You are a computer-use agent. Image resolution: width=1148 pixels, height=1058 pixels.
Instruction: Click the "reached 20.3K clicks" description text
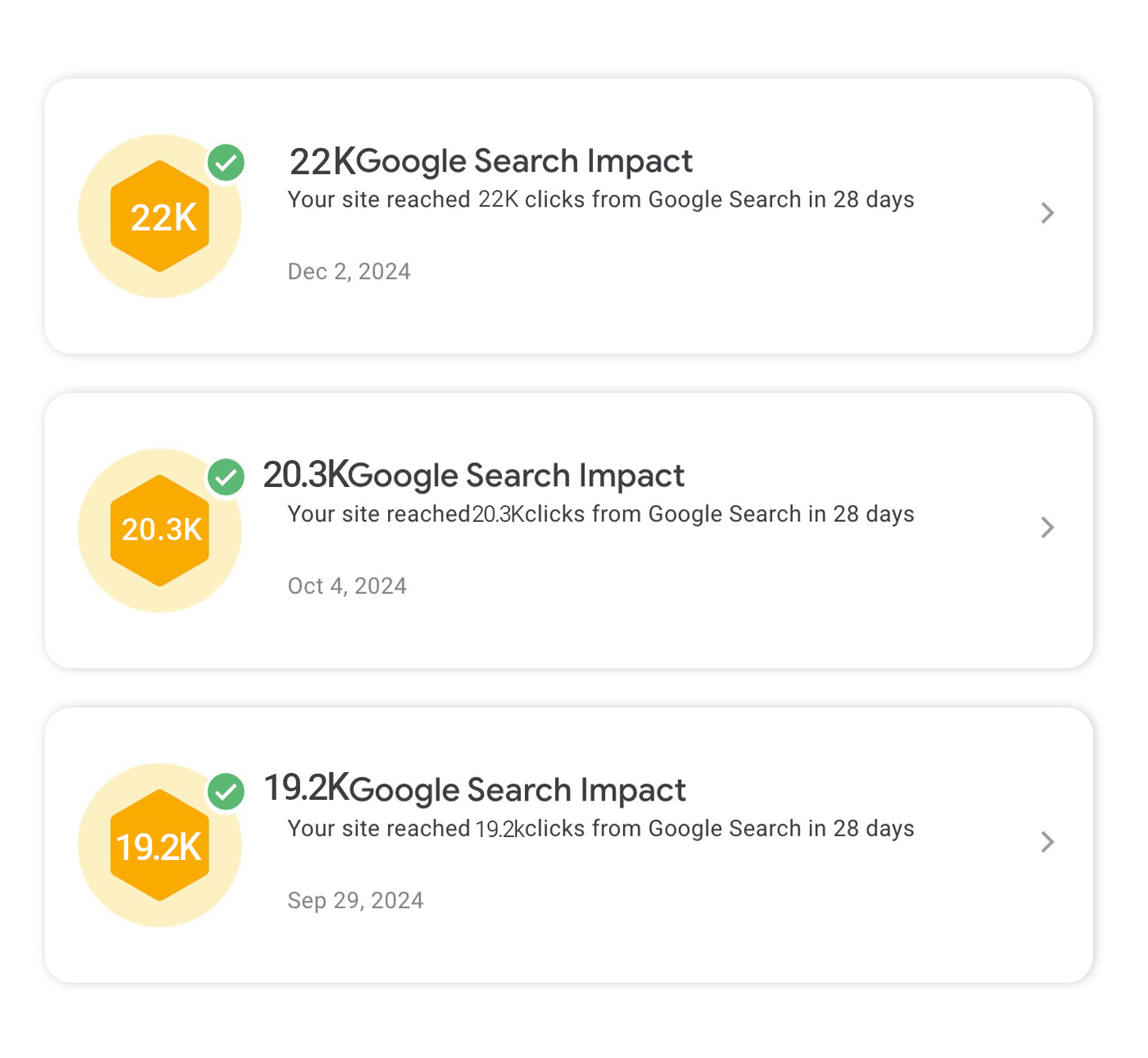[x=600, y=514]
